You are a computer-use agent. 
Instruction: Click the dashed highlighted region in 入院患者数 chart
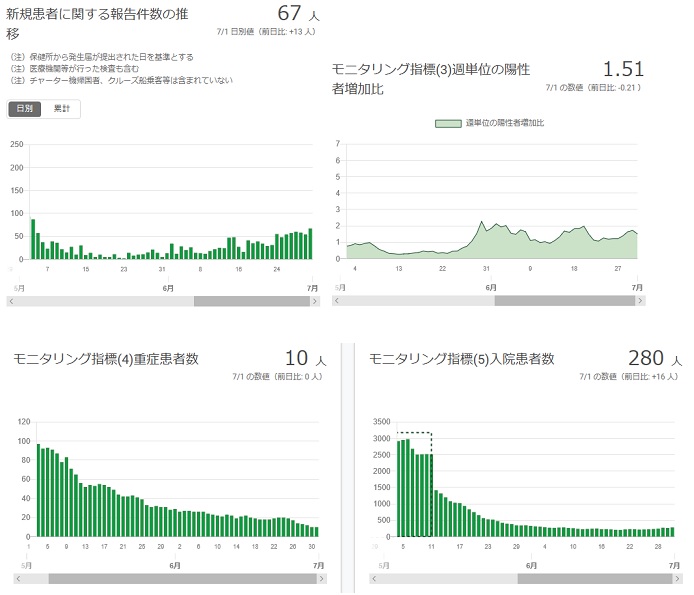414,485
